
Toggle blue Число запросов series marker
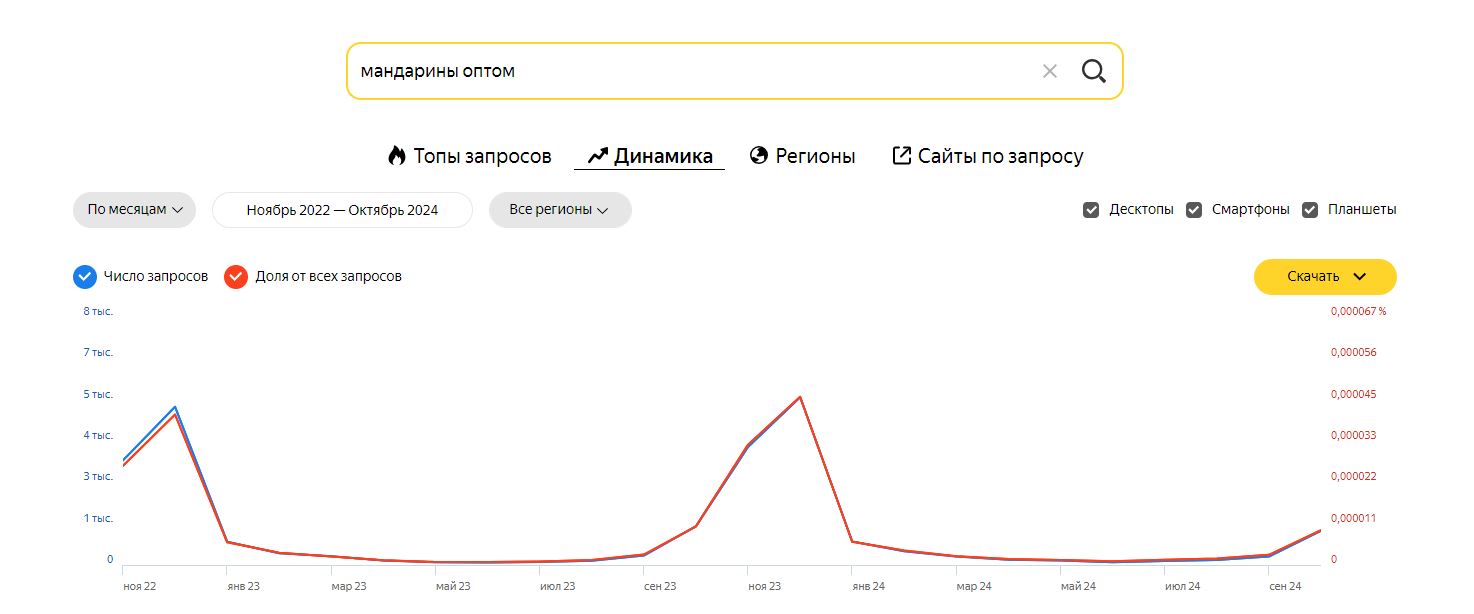[x=85, y=277]
